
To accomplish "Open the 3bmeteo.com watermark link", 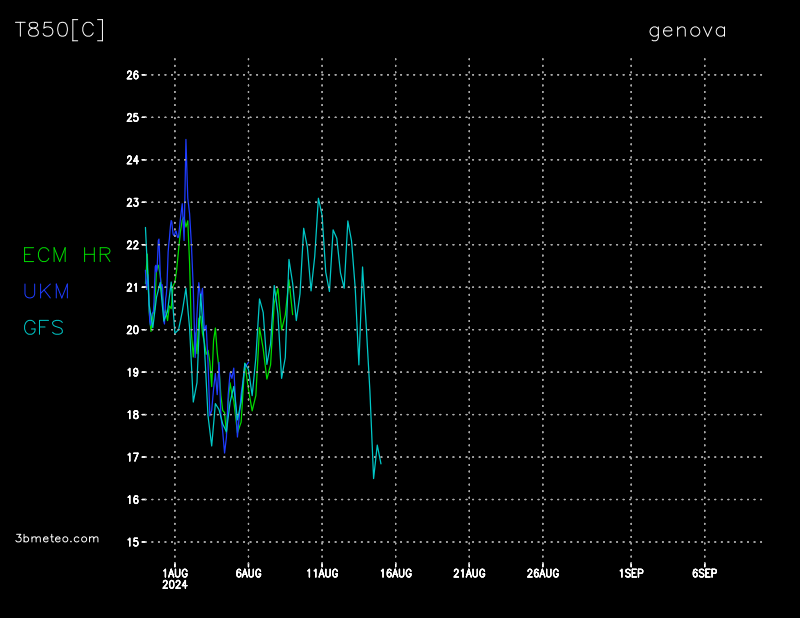I will tap(58, 538).
